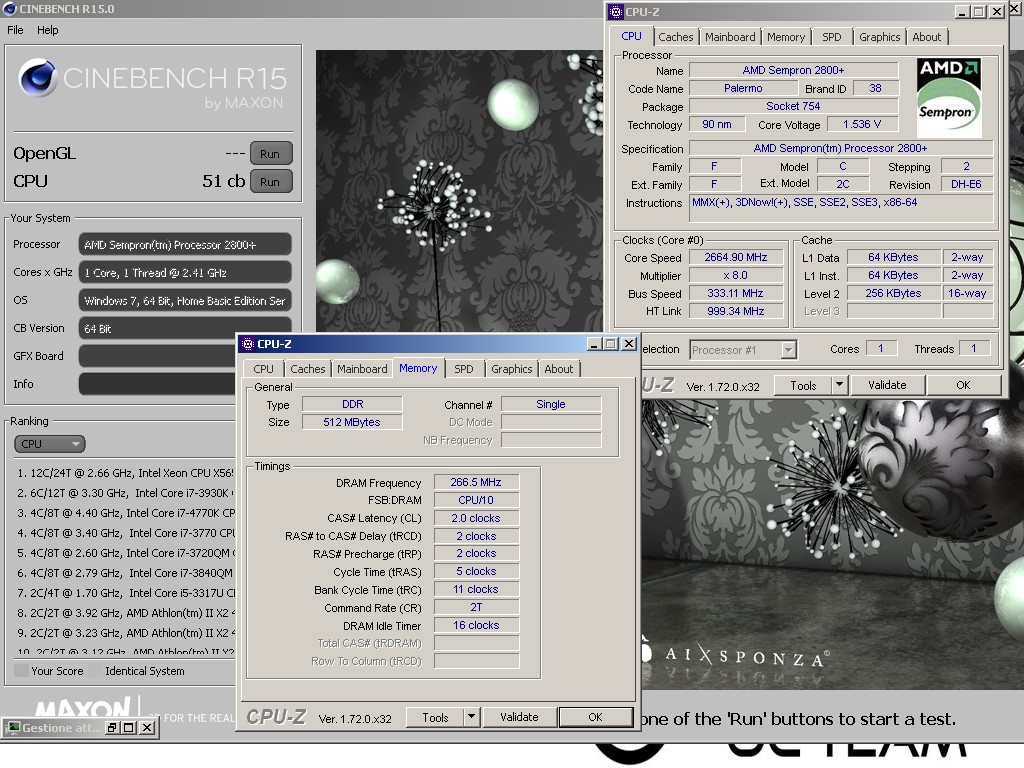Select ranking entry 3 Core i7-4770K
Screen dimensions: 1024x768
click(124, 513)
